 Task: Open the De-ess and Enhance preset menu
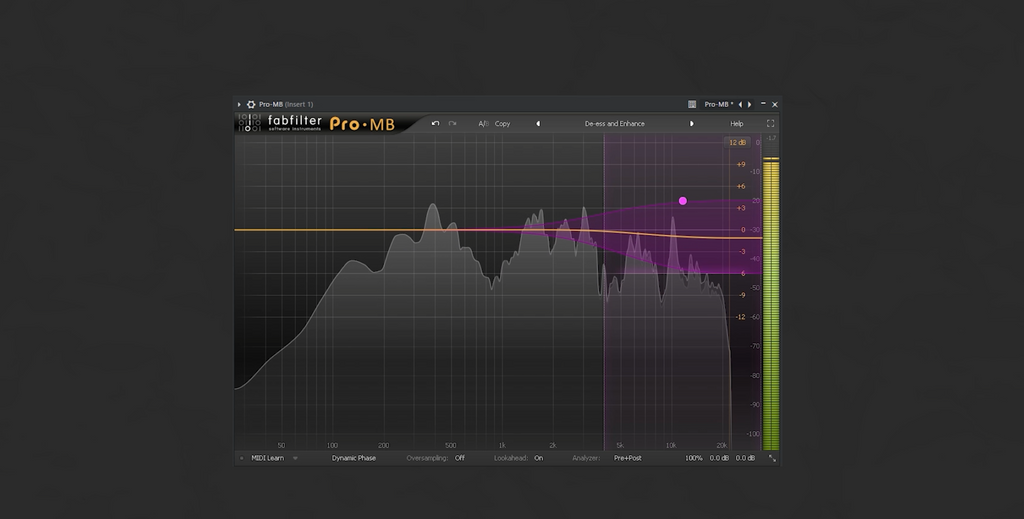[x=615, y=123]
